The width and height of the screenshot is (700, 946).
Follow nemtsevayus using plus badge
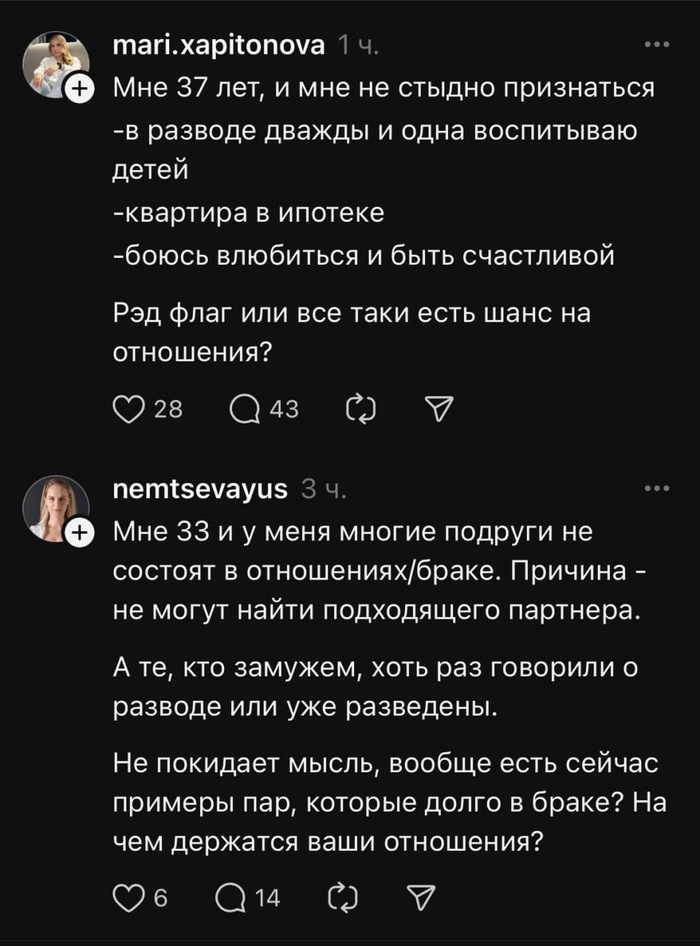tap(79, 534)
